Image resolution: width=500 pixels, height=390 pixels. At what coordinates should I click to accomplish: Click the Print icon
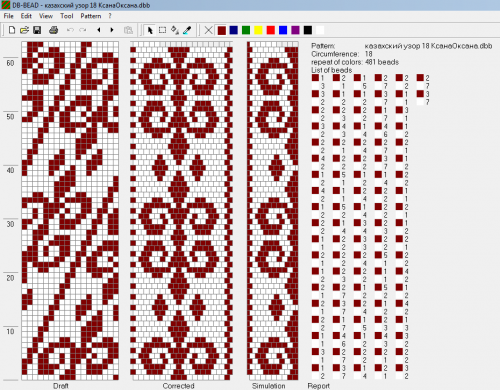point(54,30)
